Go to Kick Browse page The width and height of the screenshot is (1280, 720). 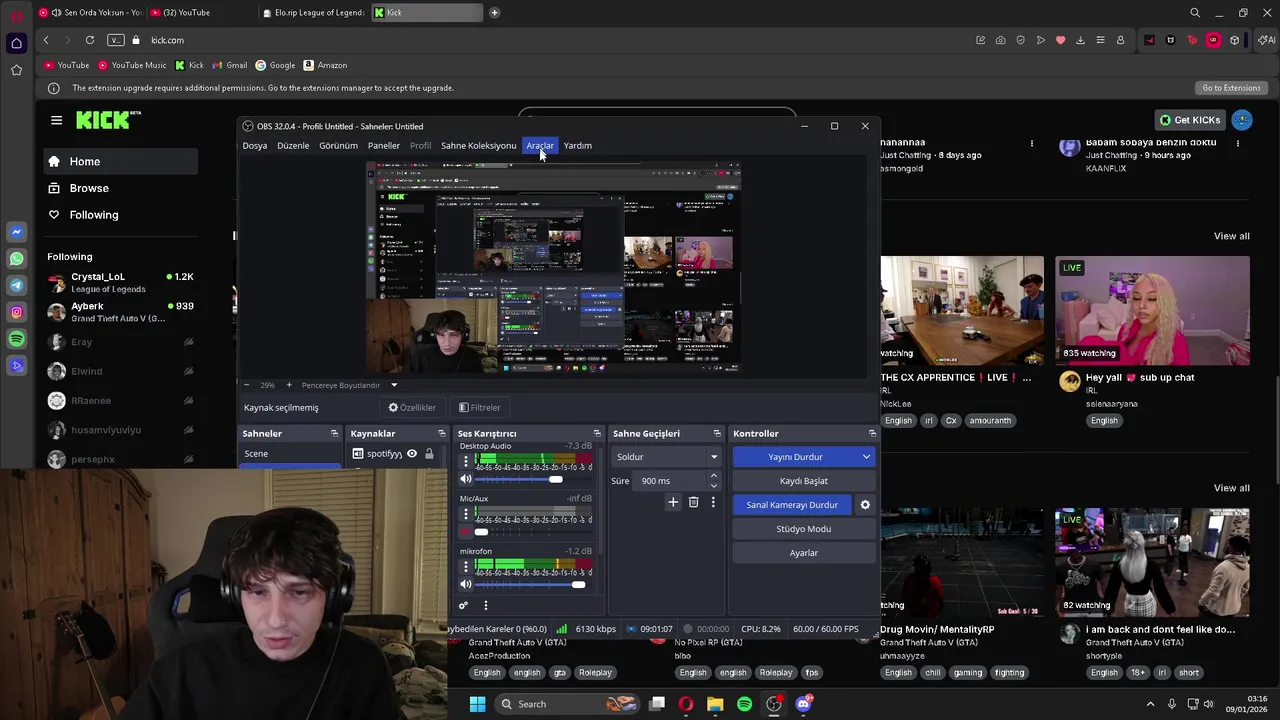[89, 188]
